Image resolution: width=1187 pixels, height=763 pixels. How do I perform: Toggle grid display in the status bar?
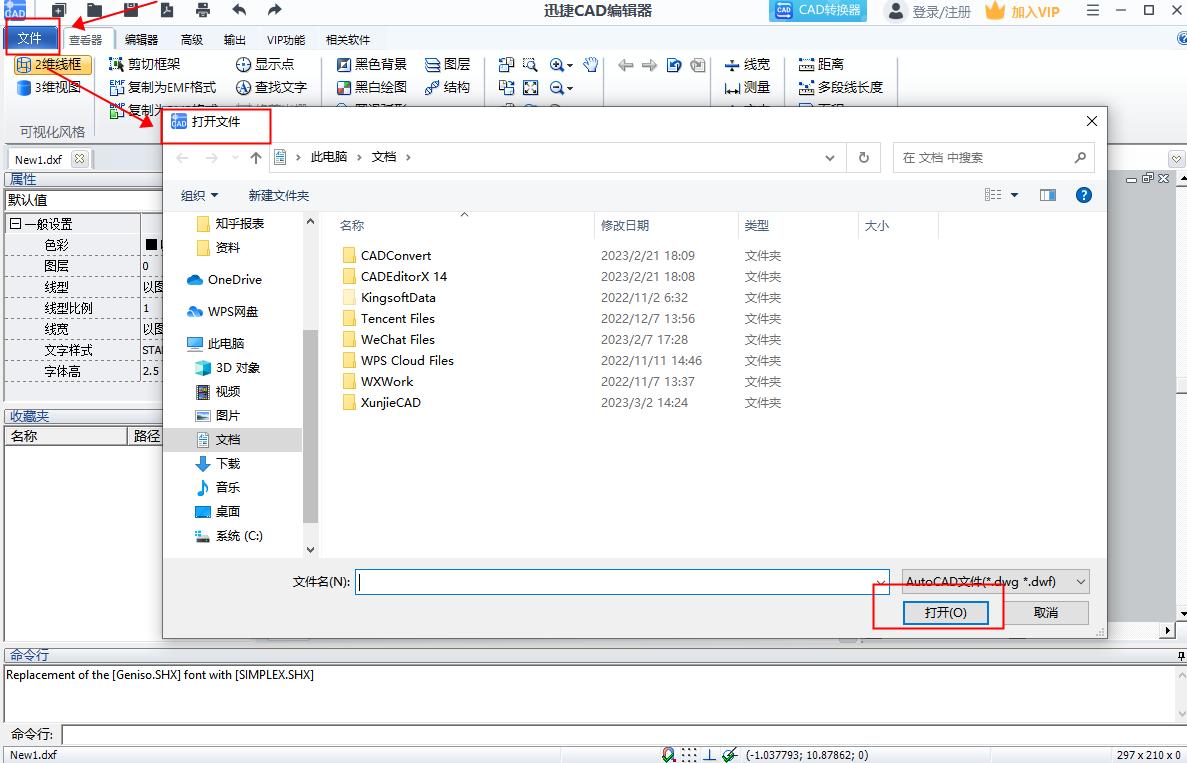(687, 755)
